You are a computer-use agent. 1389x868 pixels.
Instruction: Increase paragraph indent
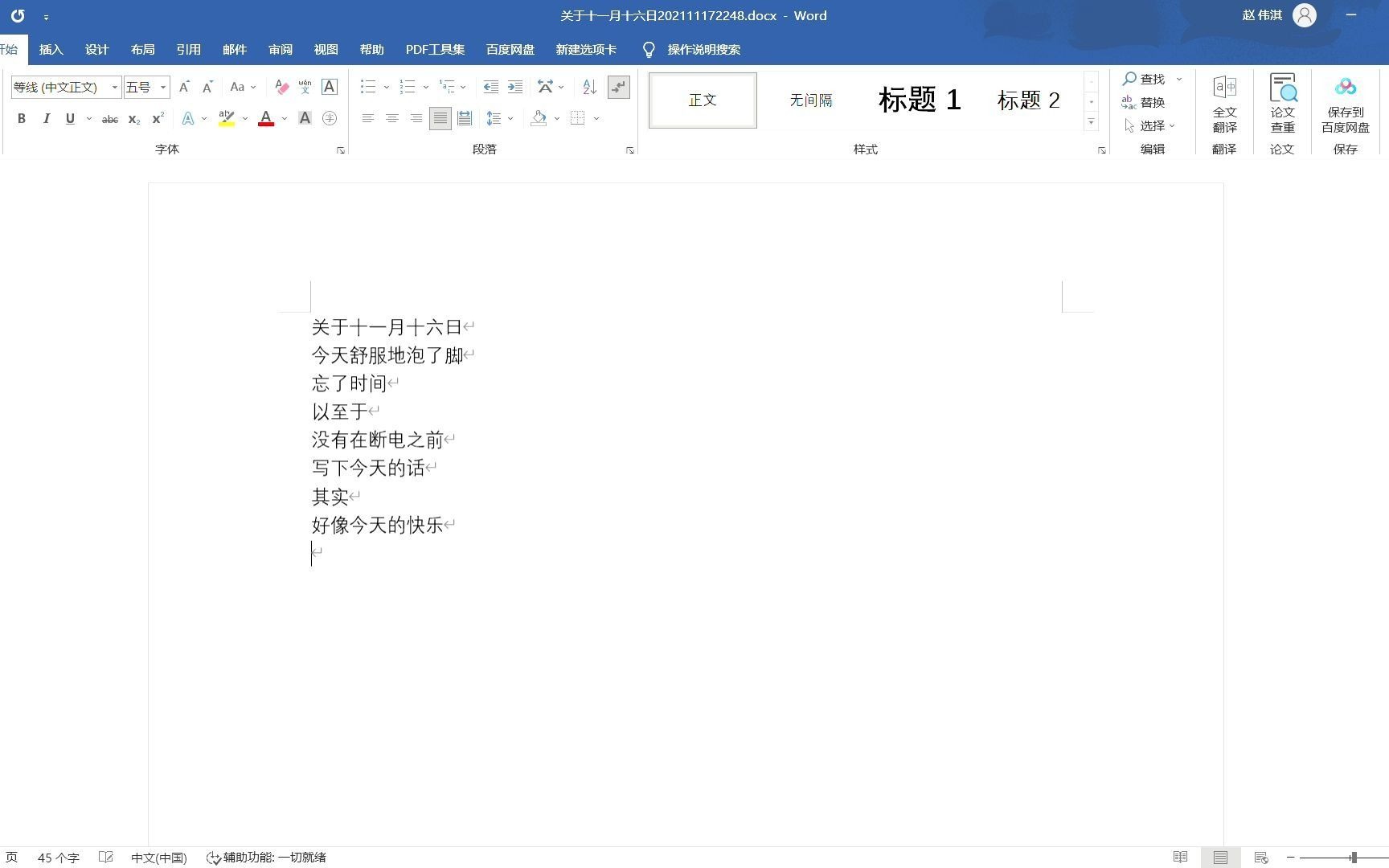pyautogui.click(x=515, y=87)
